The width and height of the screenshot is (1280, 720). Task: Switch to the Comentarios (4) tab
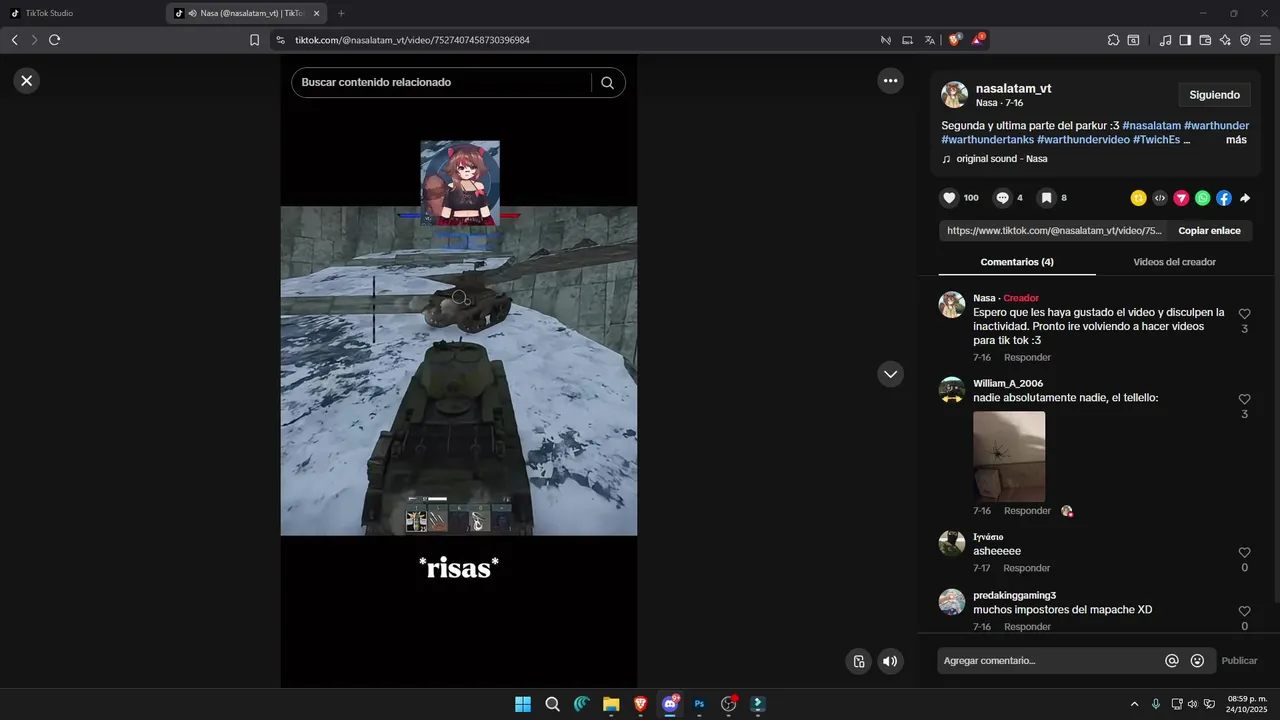(x=1017, y=262)
